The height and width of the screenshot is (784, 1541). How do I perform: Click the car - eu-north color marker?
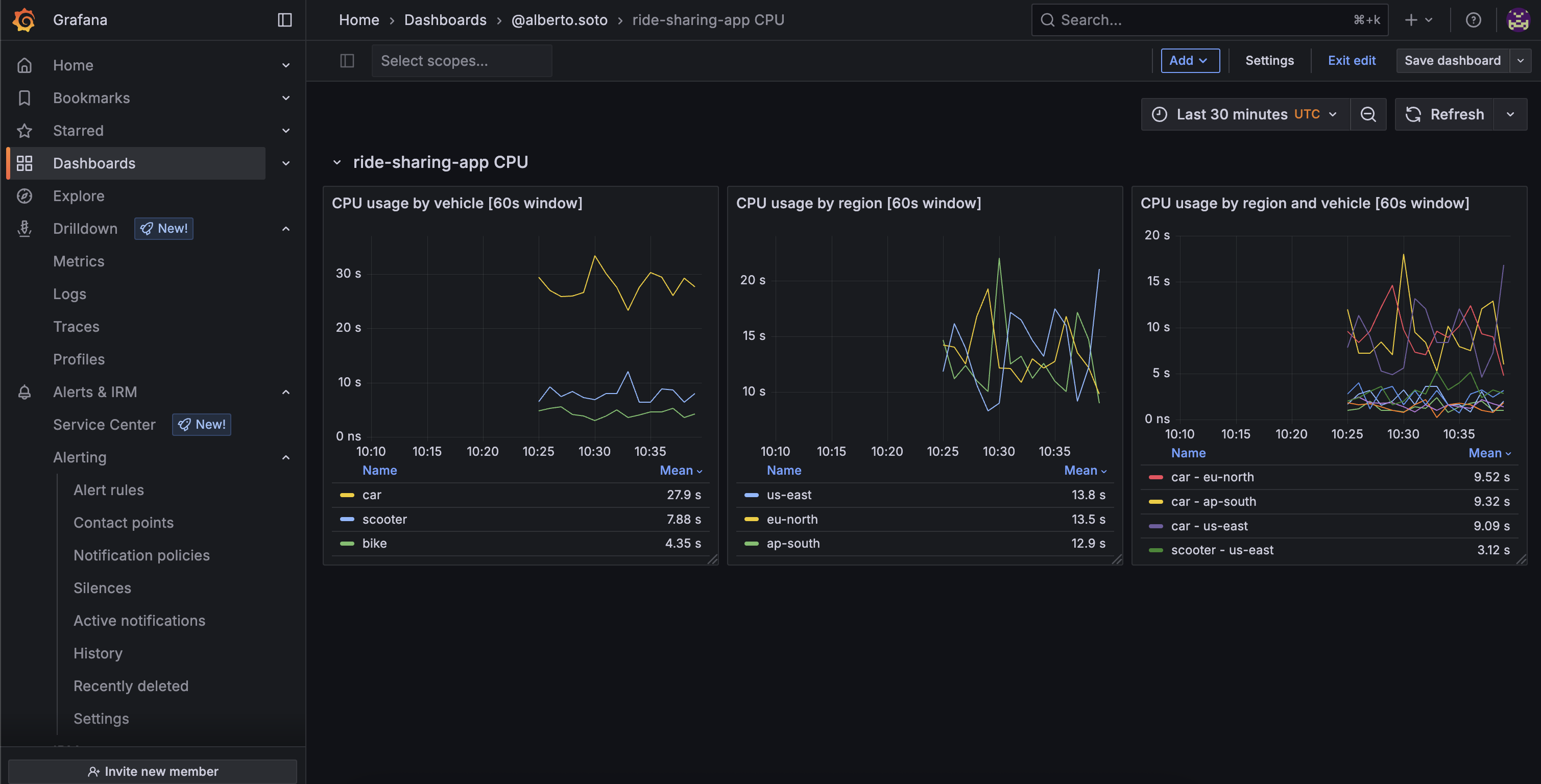pos(1155,477)
